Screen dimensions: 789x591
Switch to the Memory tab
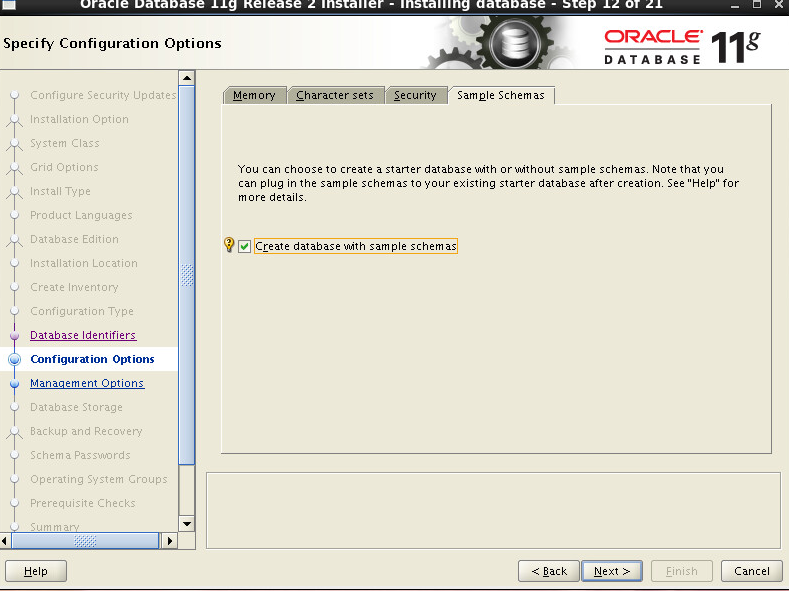pyautogui.click(x=254, y=95)
